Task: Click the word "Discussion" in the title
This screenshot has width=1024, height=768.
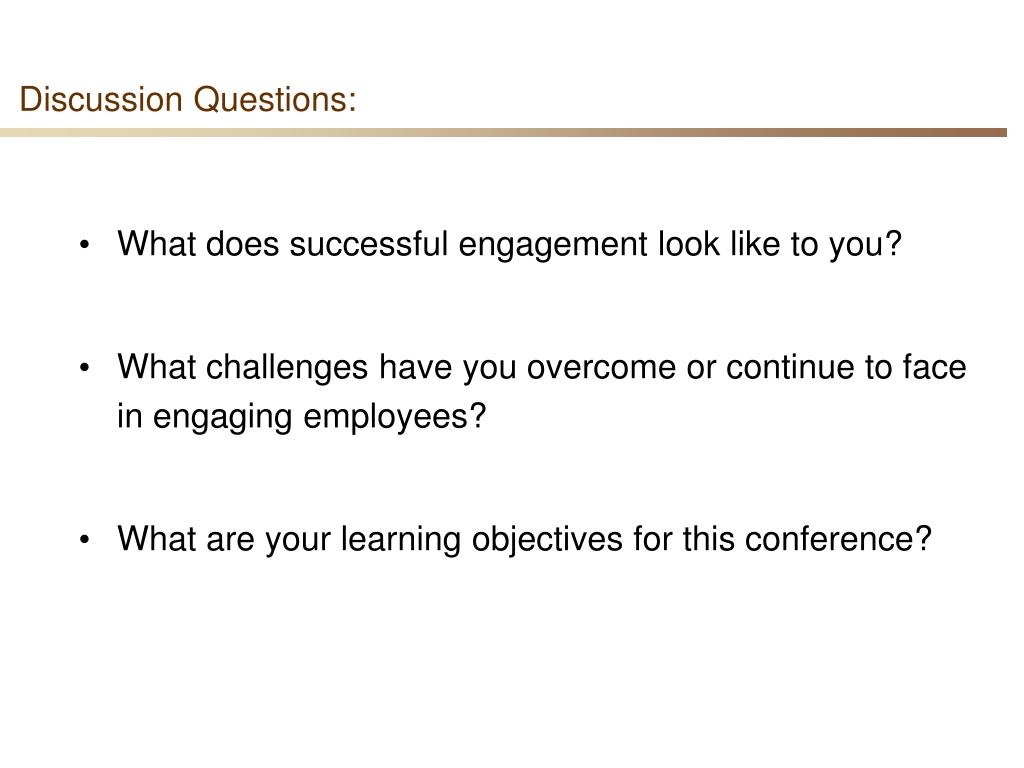Action: point(101,100)
